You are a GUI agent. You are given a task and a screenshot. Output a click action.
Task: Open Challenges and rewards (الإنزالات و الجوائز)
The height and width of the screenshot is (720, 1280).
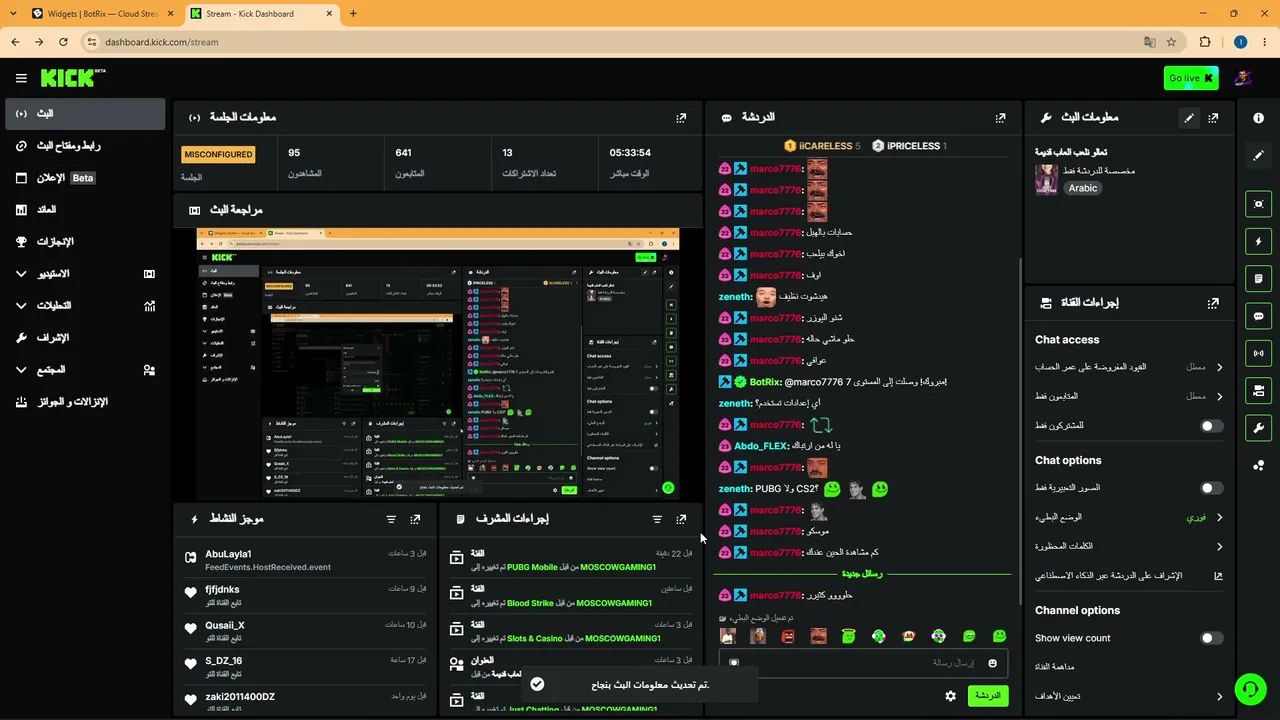pyautogui.click(x=85, y=402)
